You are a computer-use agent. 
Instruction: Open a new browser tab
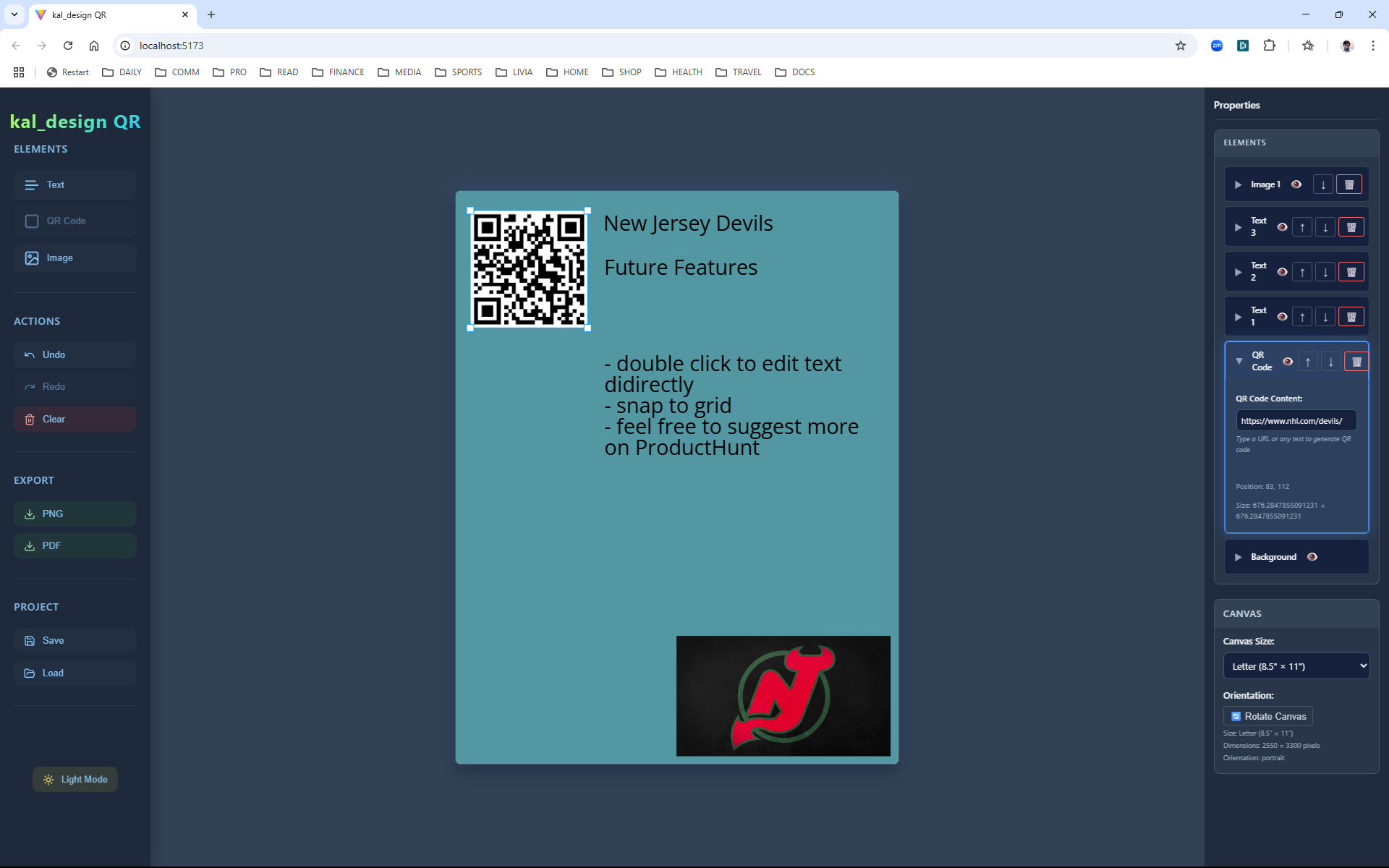211,14
